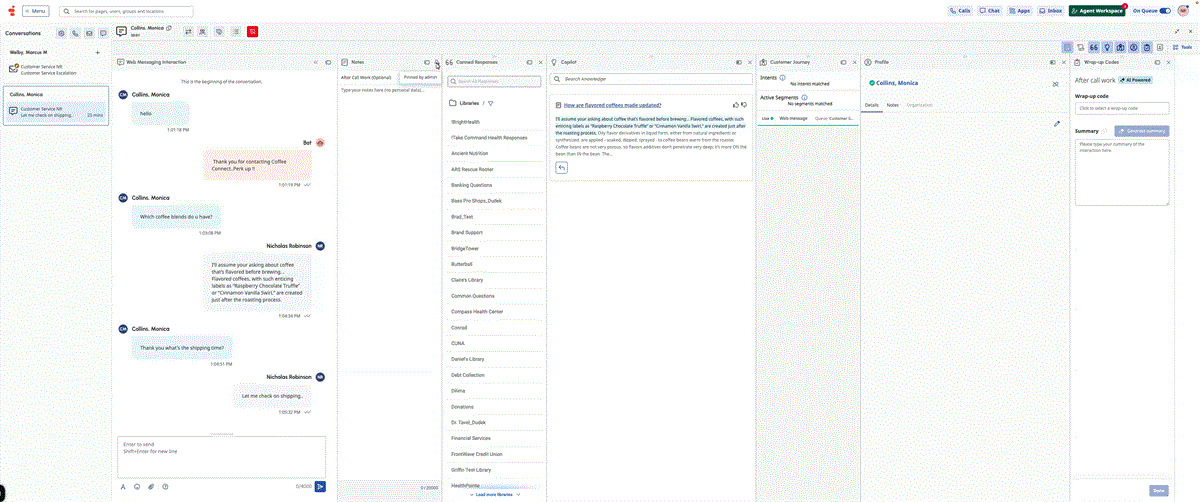Select the Collins, Monica conversation card
The image size is (1200, 502).
click(x=56, y=106)
